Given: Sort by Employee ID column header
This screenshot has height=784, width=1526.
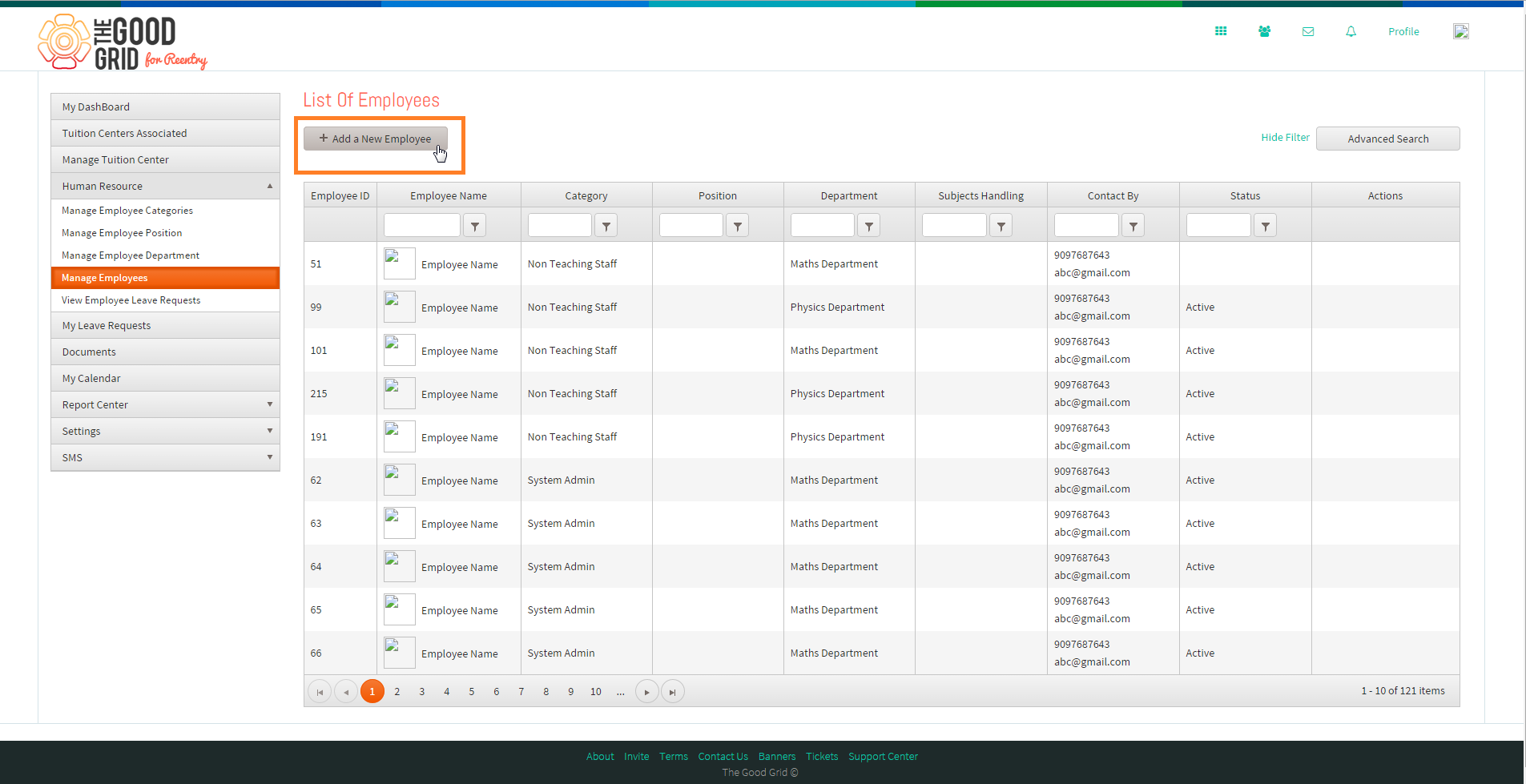Looking at the screenshot, I should pyautogui.click(x=340, y=195).
